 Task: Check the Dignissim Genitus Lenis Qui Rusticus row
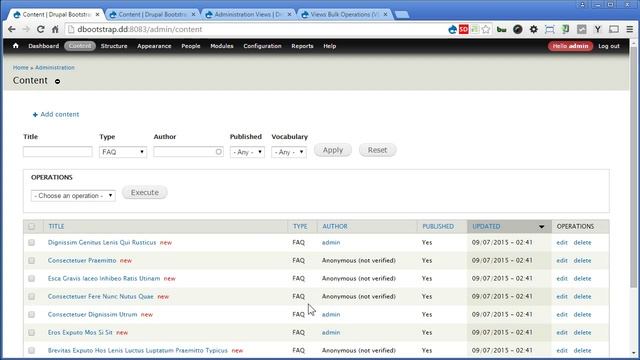(x=31, y=242)
